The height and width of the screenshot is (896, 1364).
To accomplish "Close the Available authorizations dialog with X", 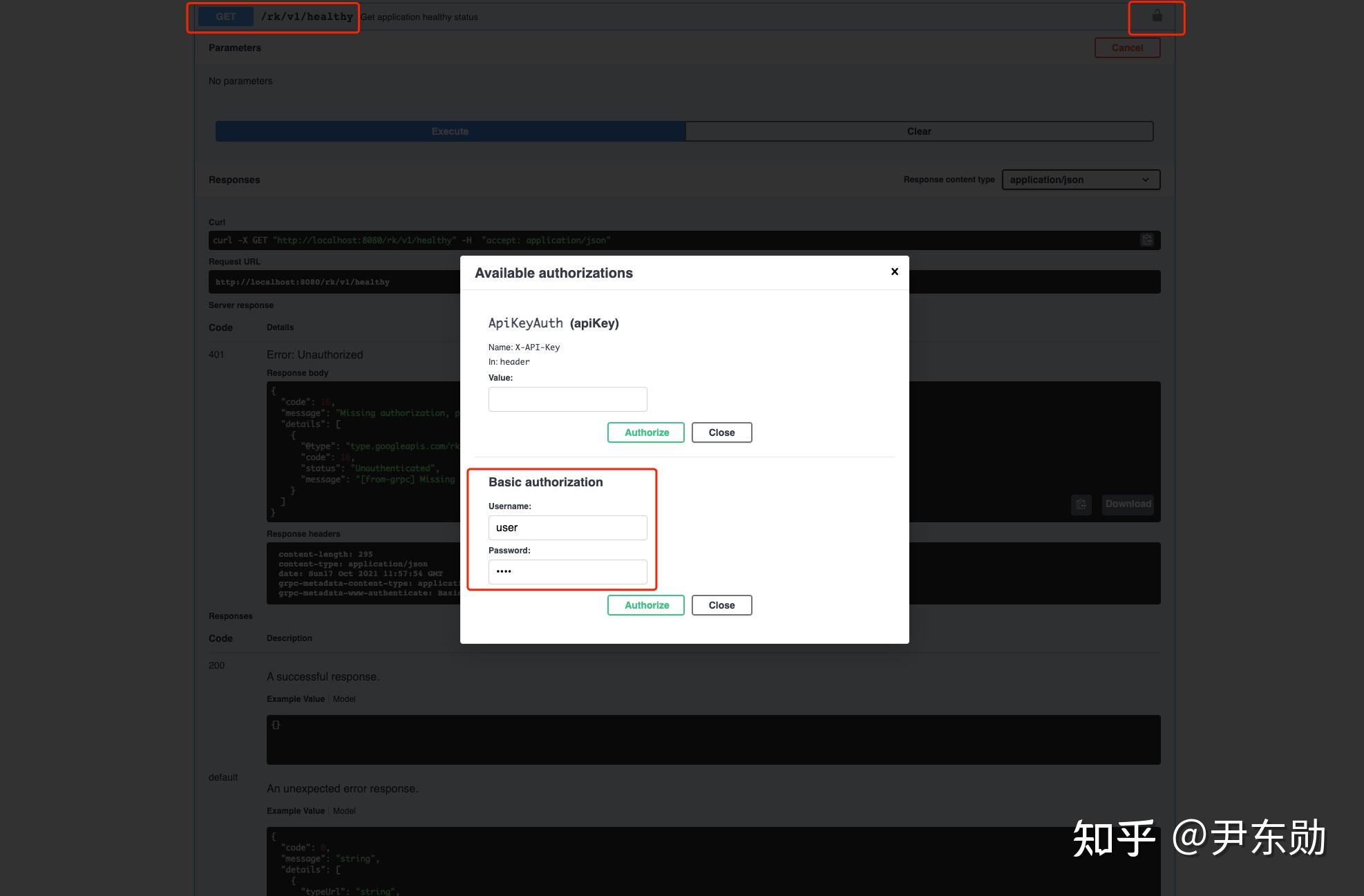I will (x=894, y=271).
